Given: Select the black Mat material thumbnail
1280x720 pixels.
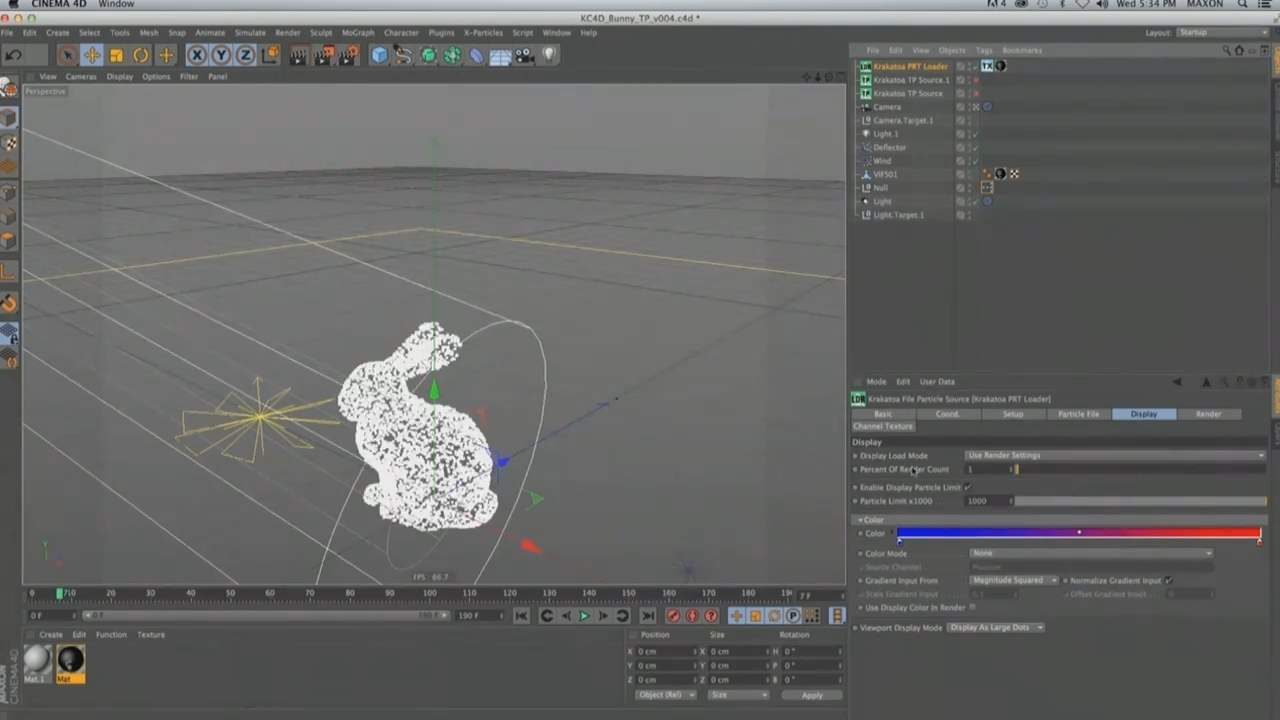Looking at the screenshot, I should [70, 659].
